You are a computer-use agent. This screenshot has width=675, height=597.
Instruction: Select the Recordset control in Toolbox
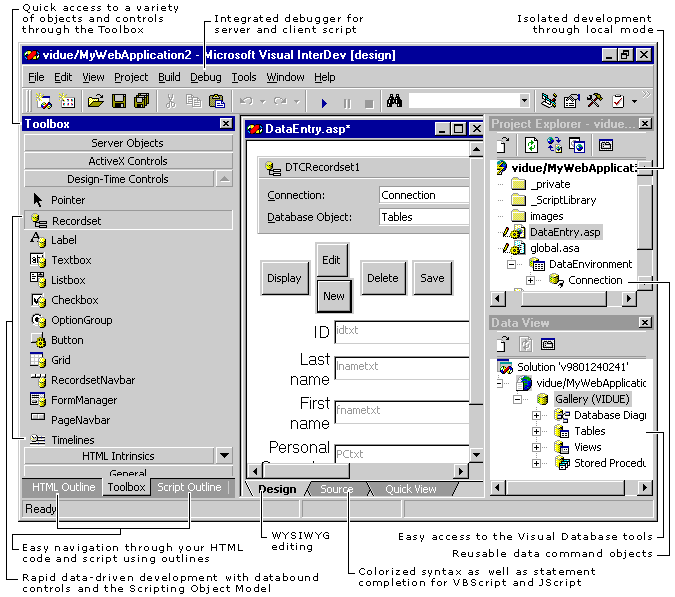point(128,221)
